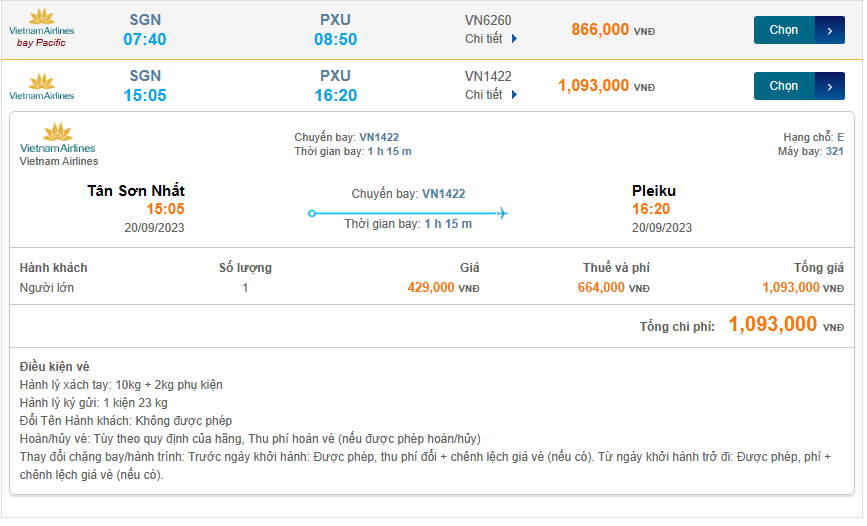
Task: Click triangle arrow next to VN1422 Chi tiết
Action: (515, 95)
